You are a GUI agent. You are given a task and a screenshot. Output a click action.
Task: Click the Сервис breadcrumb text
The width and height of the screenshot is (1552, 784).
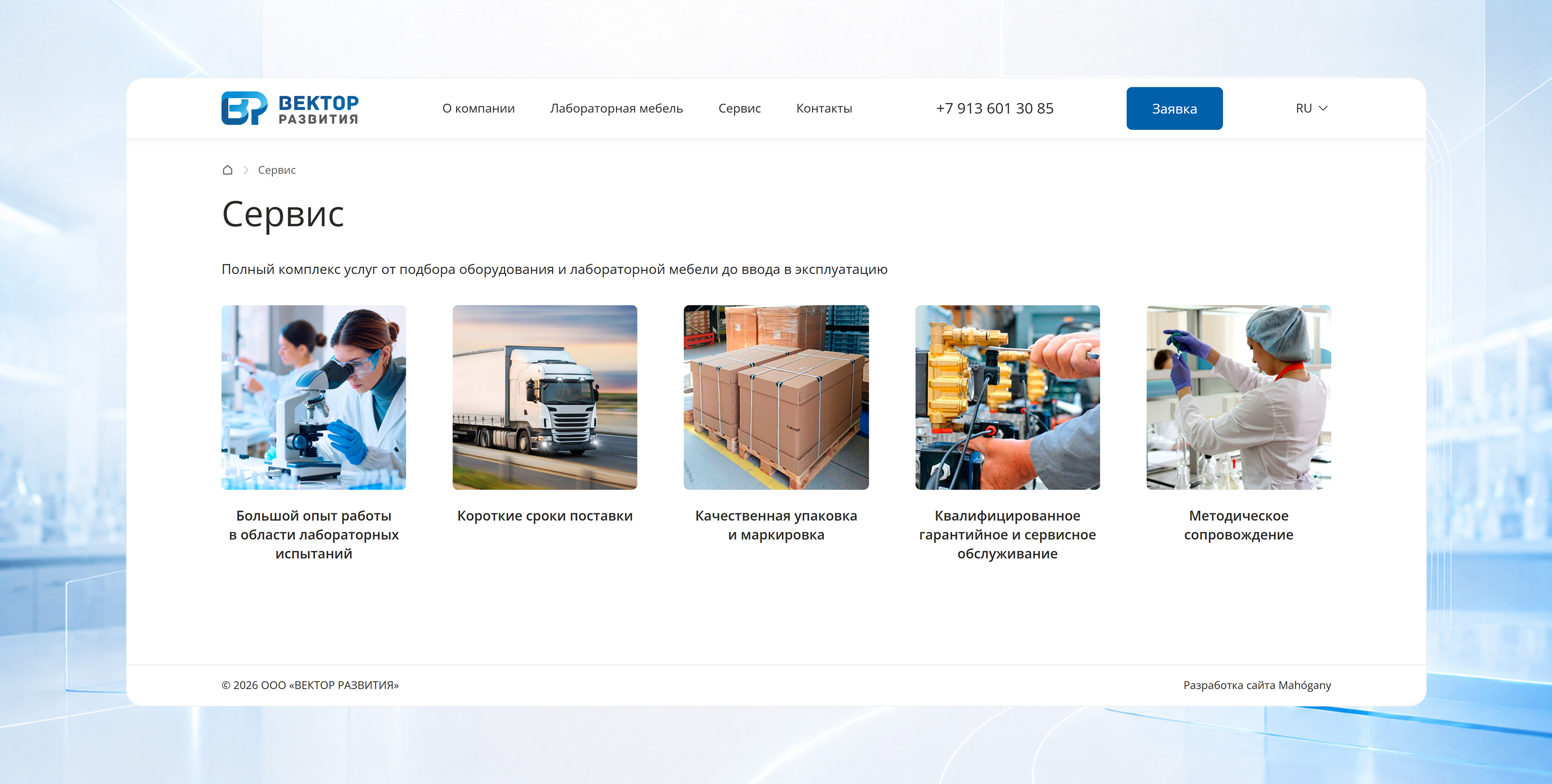click(x=276, y=170)
